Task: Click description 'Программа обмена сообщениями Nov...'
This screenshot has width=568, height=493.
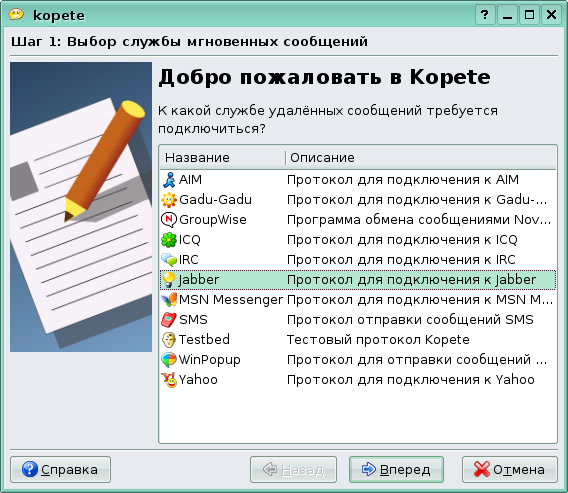Action: (x=419, y=220)
